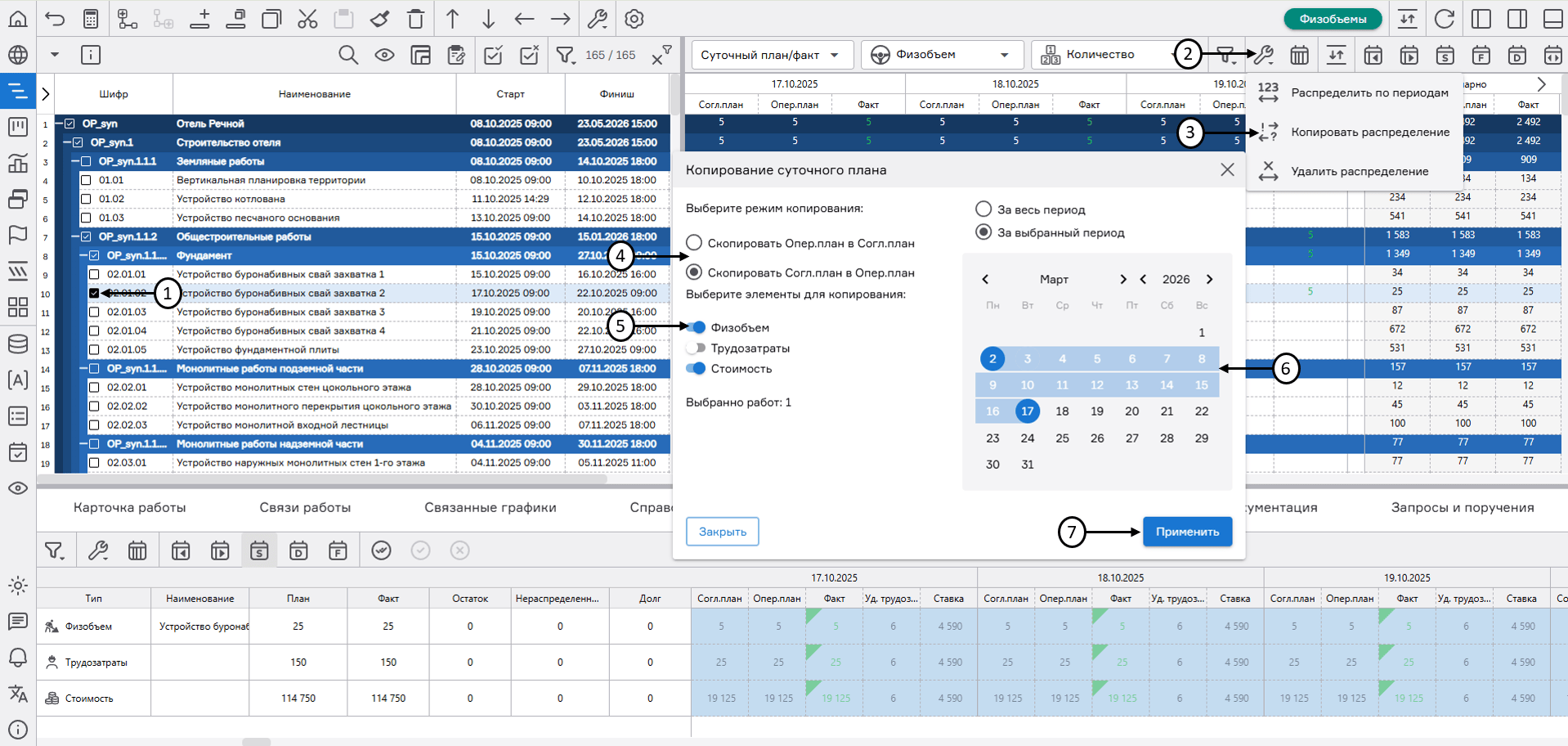
Task: Collapse the OP_syn.1.1.1 Земляные работы group
Action: (73, 161)
